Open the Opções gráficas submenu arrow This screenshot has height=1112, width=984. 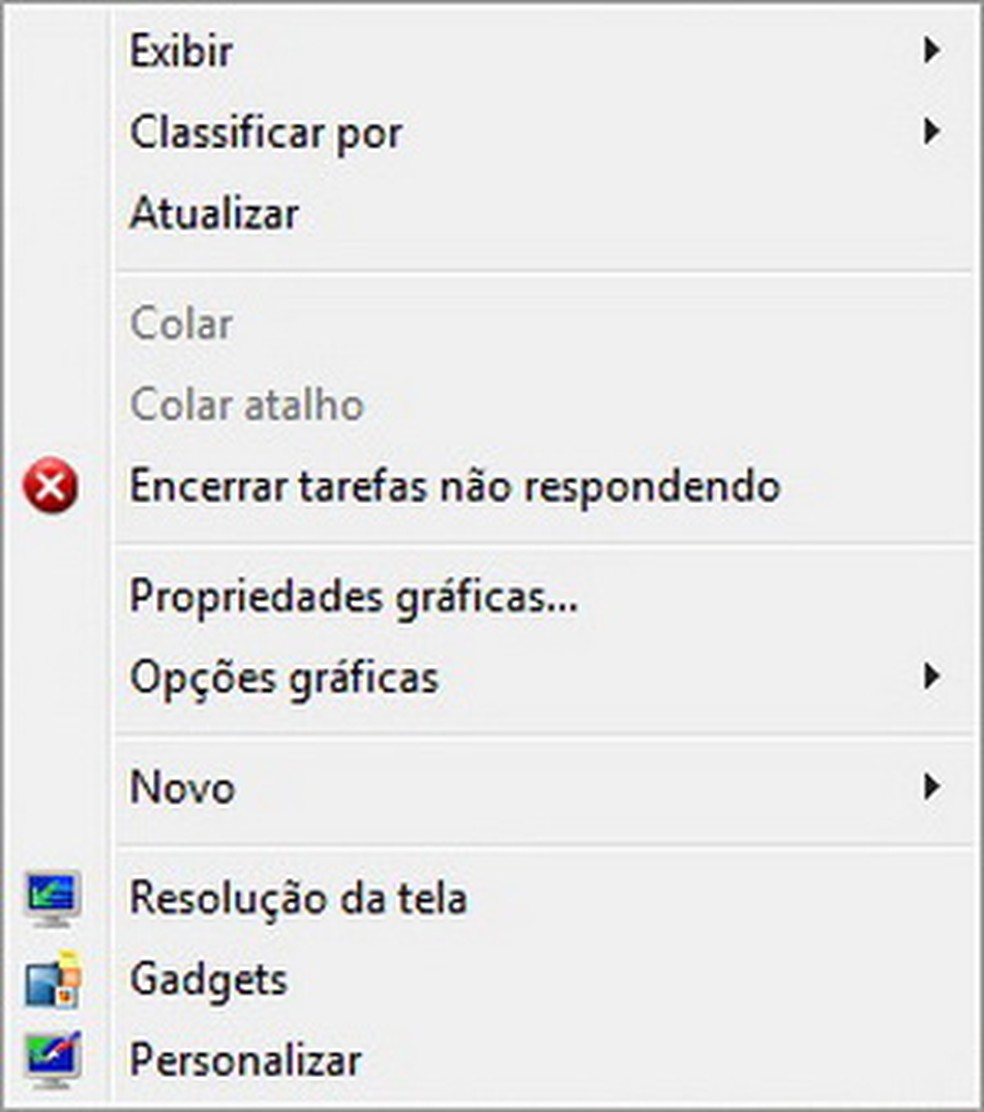coord(932,678)
